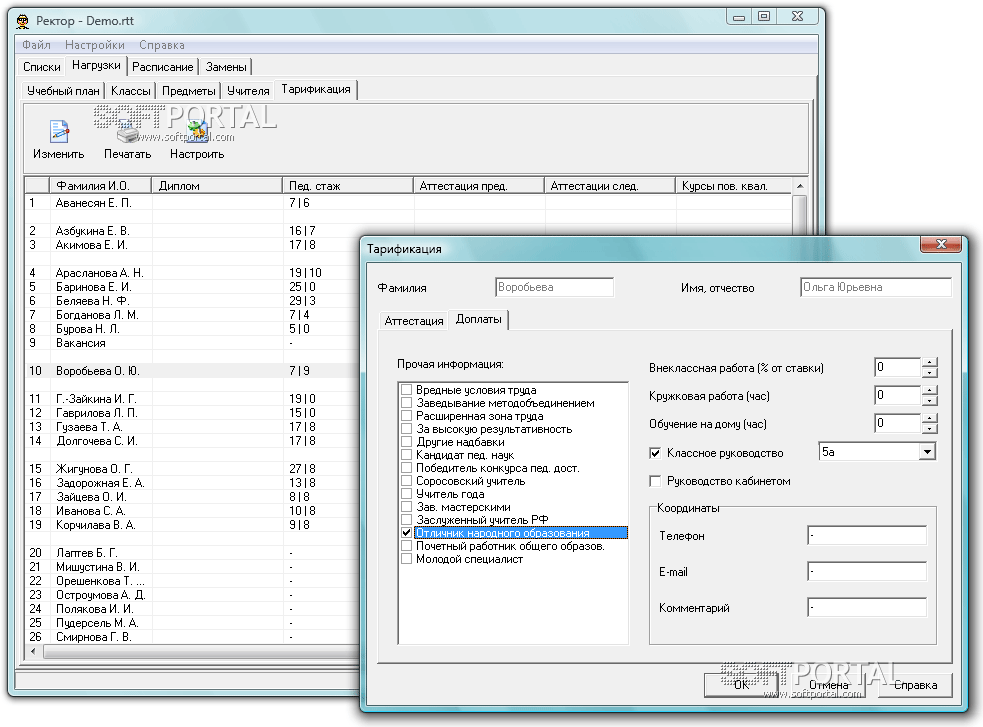
Task: Enable the Руководство кабинетом checkbox
Action: click(656, 481)
